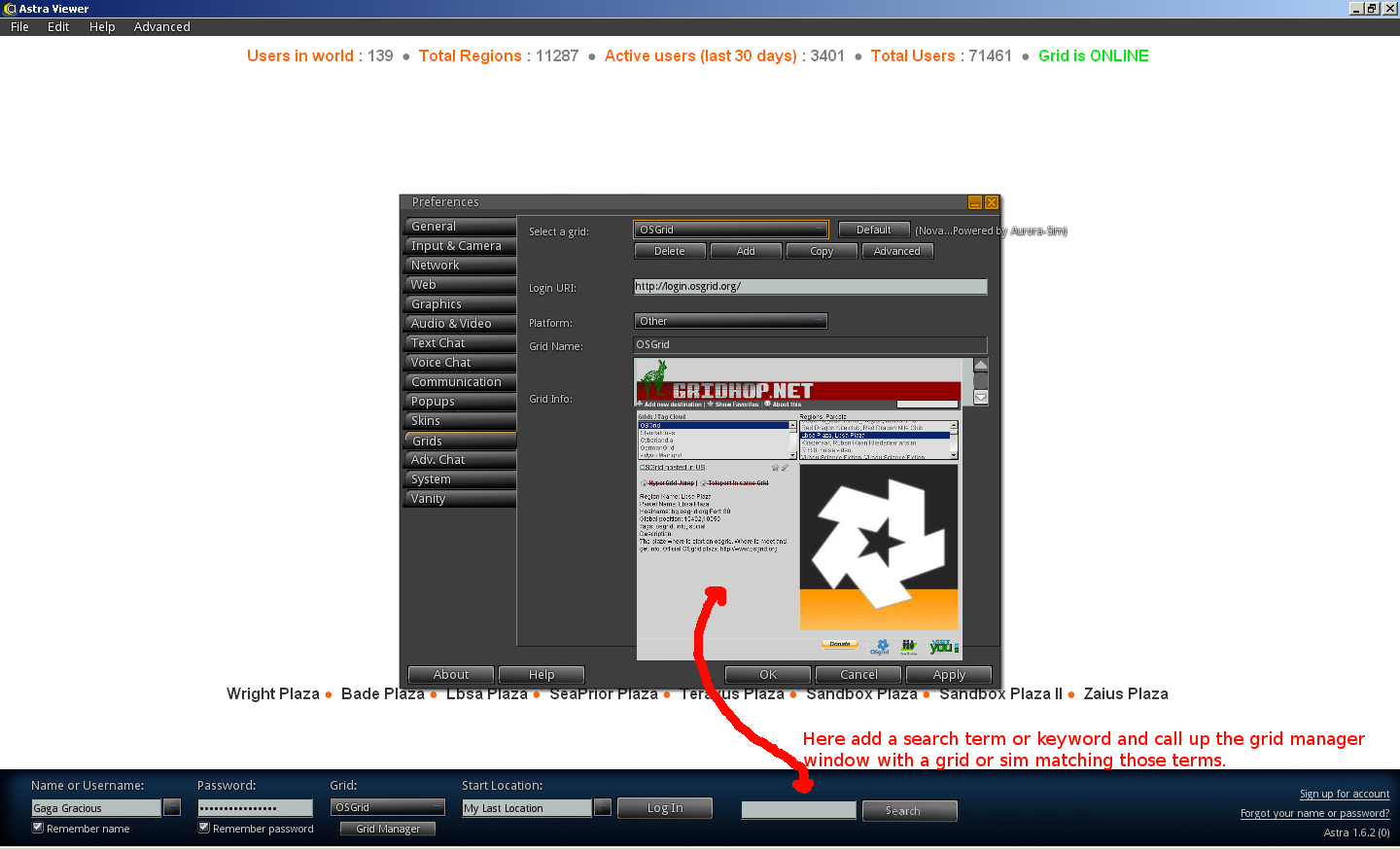Click Forgot your name or password link
The width and height of the screenshot is (1400, 850).
coord(1314,813)
